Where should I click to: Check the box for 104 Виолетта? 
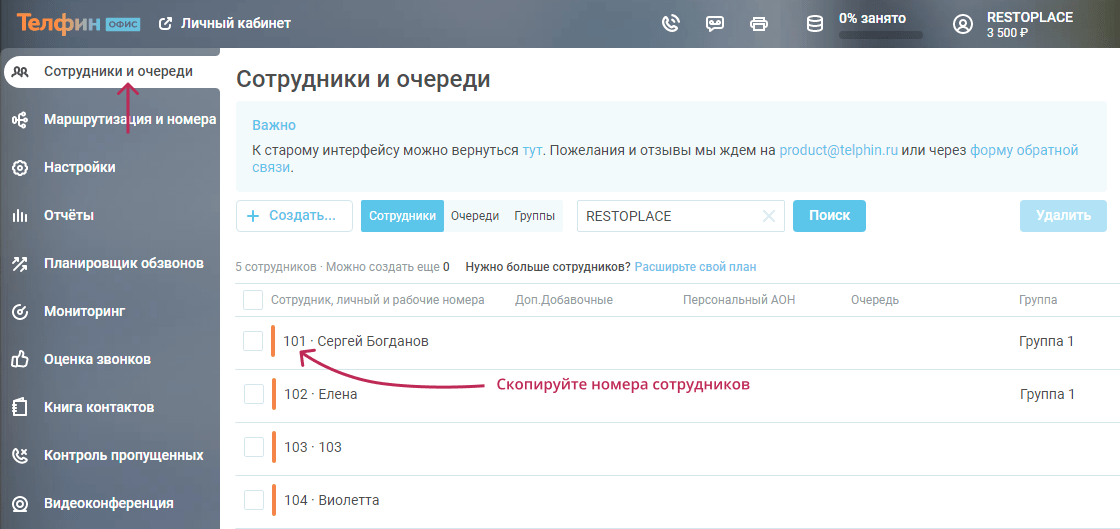254,500
